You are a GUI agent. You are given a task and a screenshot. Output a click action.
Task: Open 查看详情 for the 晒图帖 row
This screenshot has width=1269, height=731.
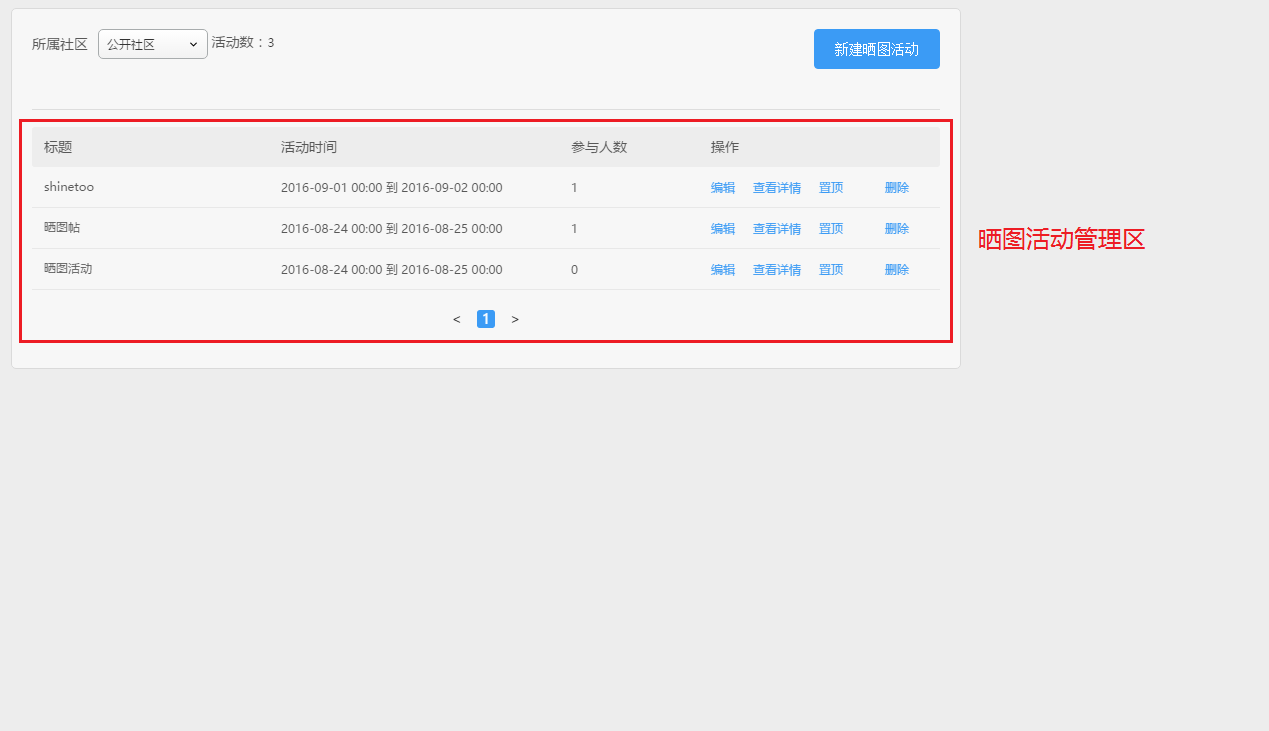[776, 229]
